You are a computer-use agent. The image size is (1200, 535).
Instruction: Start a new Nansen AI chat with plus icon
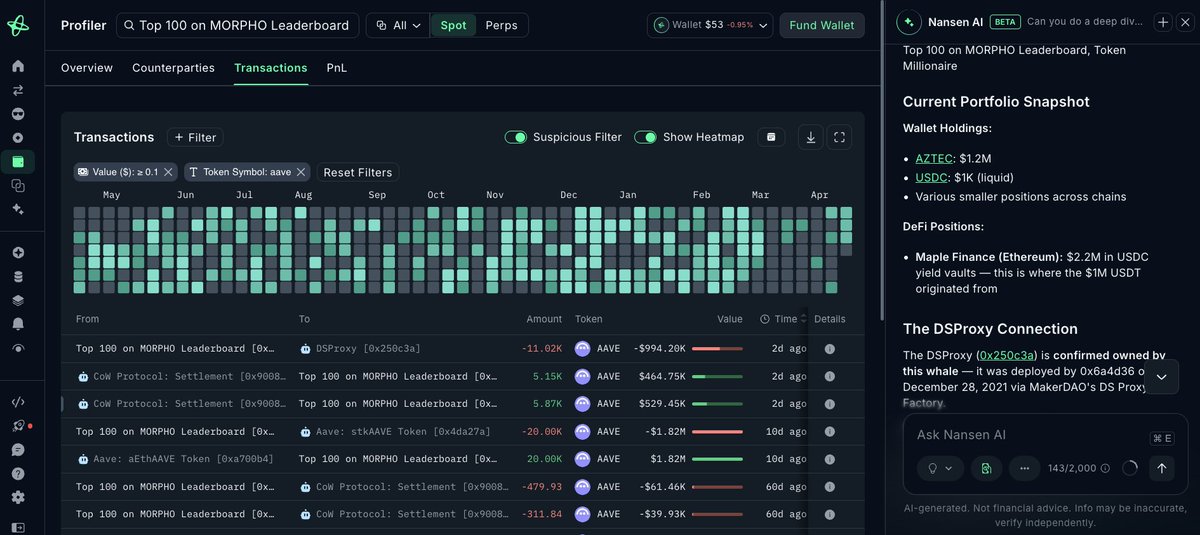(1163, 22)
